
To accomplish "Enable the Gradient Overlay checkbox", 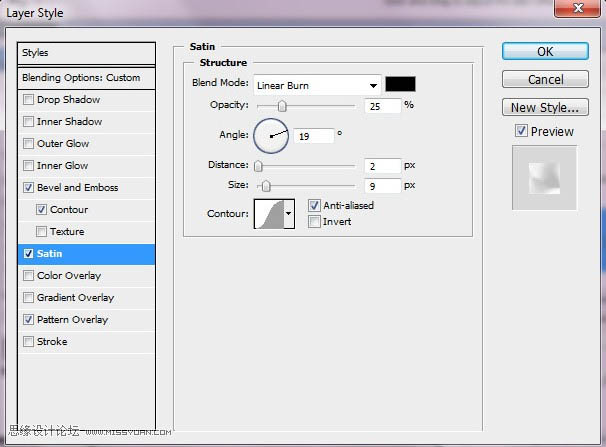I will click(x=28, y=298).
